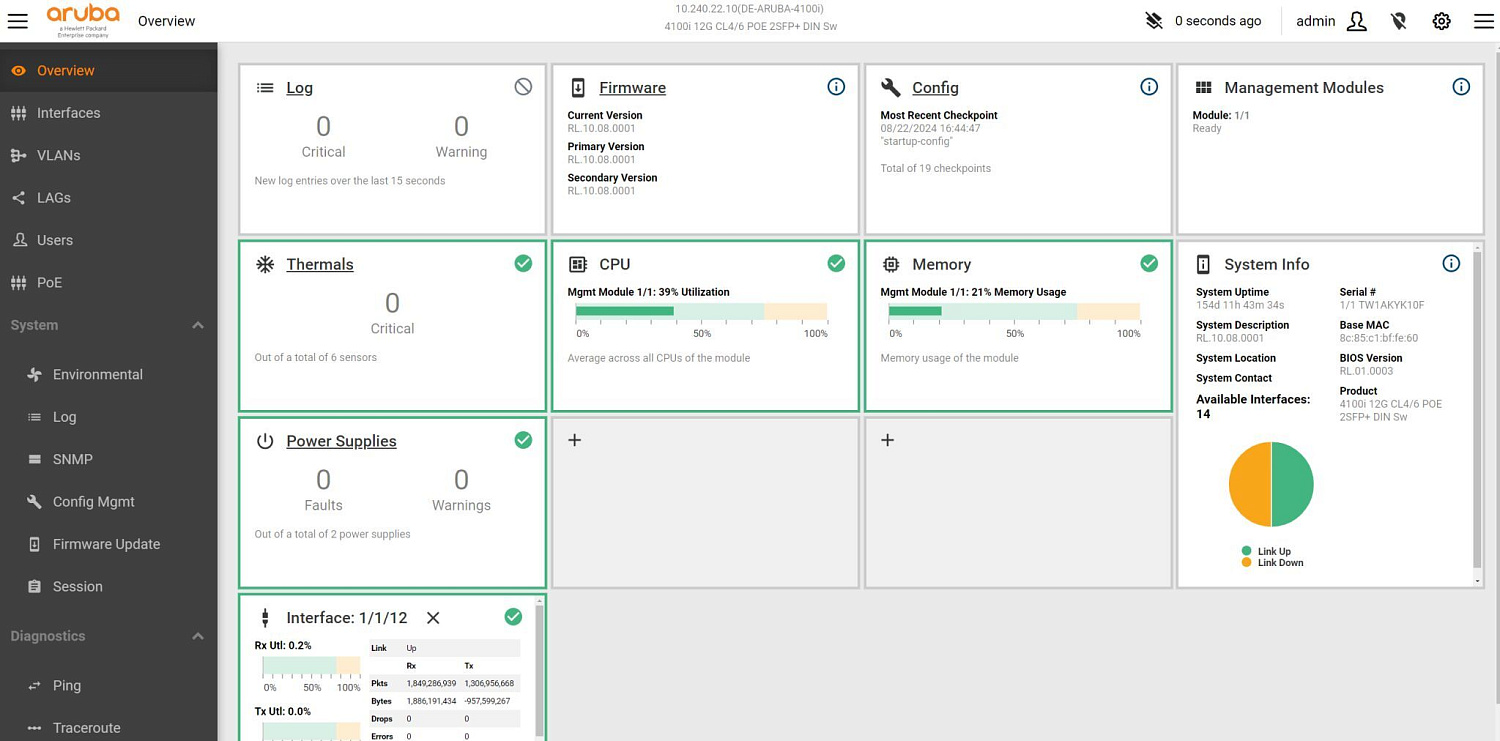Open Log under System in sidebar
The width and height of the screenshot is (1500, 741).
tap(108, 417)
